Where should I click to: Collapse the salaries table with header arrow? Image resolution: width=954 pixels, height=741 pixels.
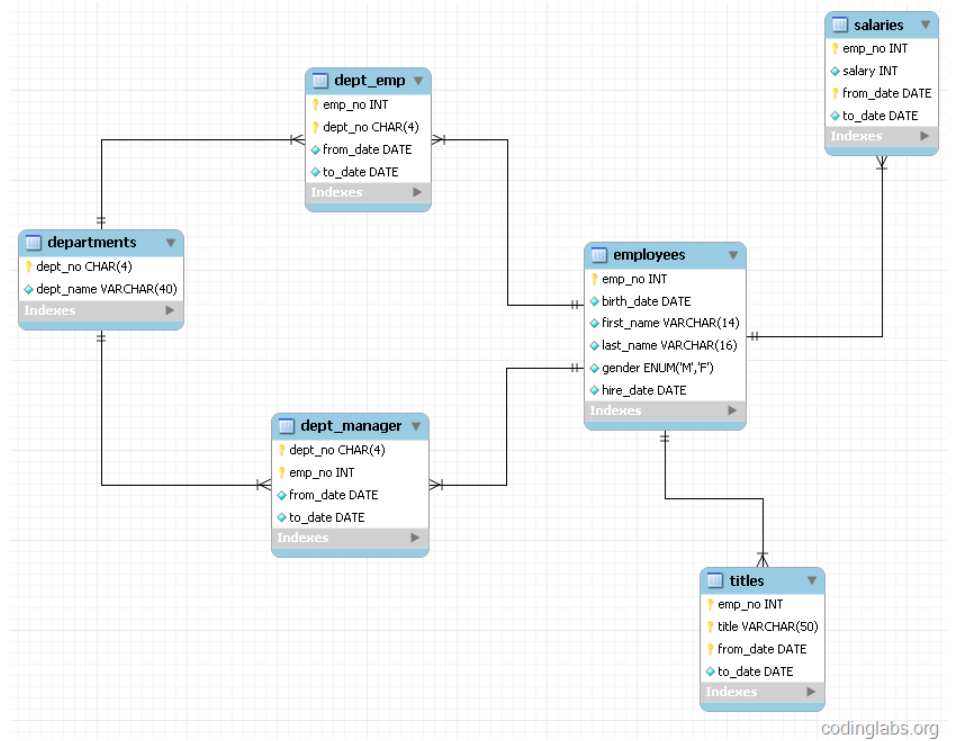[925, 25]
